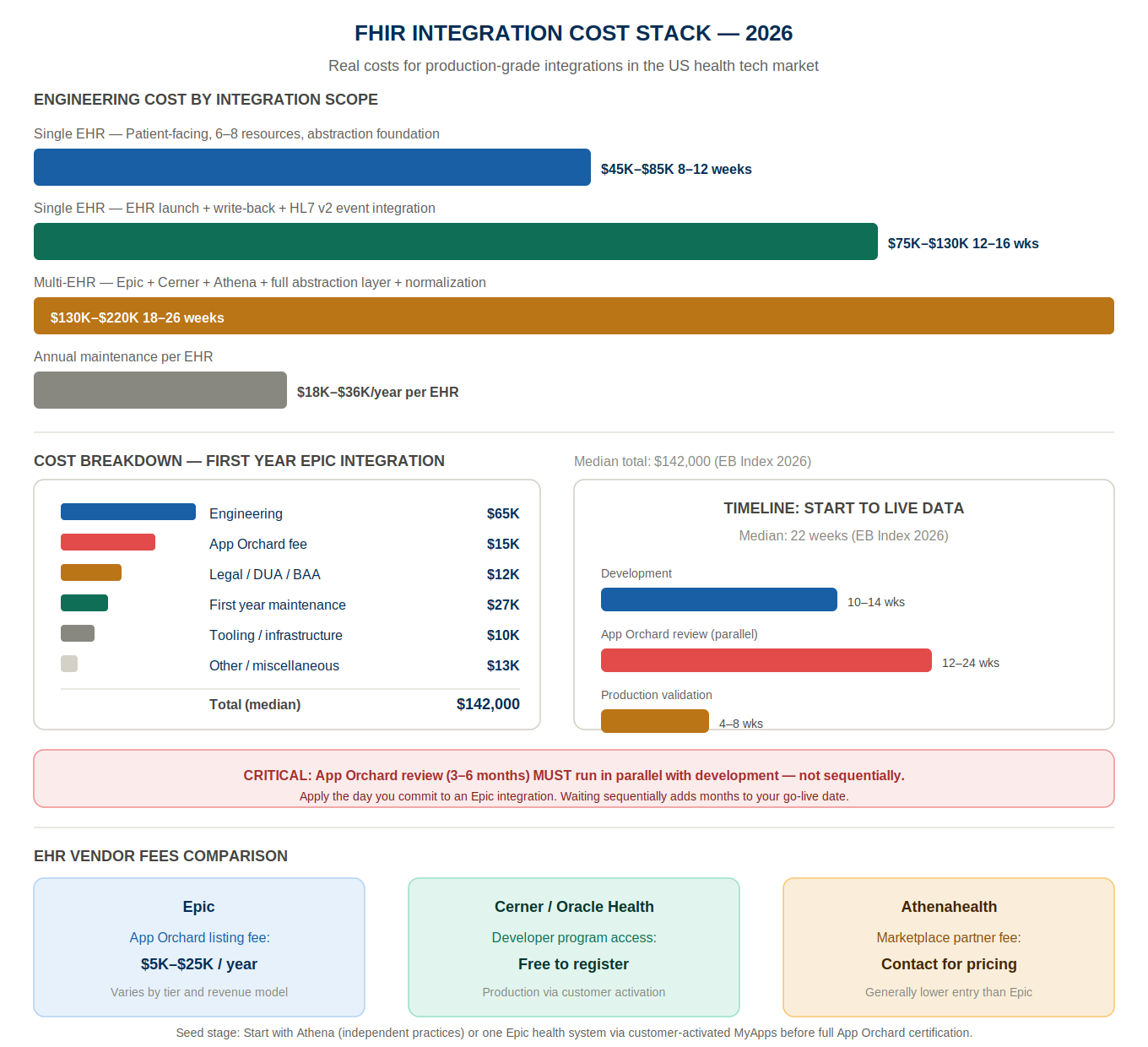Click the Other / miscellaneous row label
The width and height of the screenshot is (1148, 1047).
pos(274,665)
